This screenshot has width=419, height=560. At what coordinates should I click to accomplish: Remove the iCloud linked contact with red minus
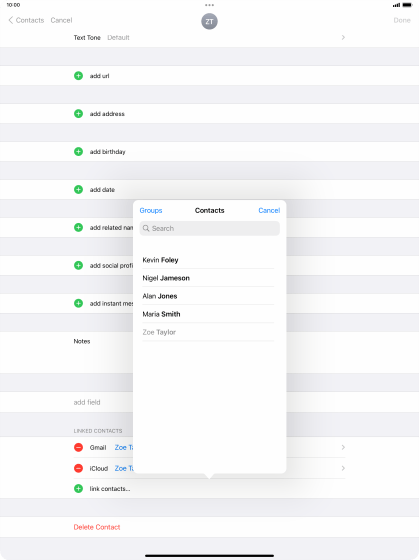point(78,468)
